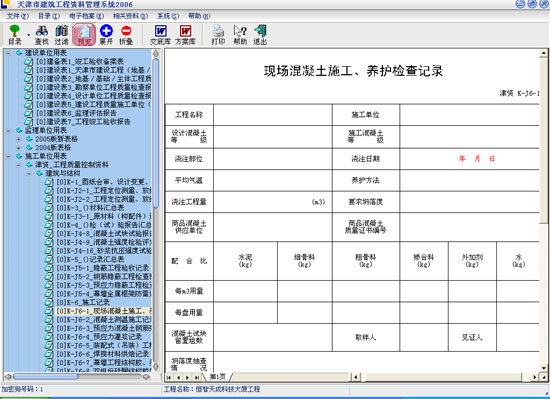Click the folder icon beside 施工单位用表
The height and width of the screenshot is (399, 550).
[x=19, y=156]
